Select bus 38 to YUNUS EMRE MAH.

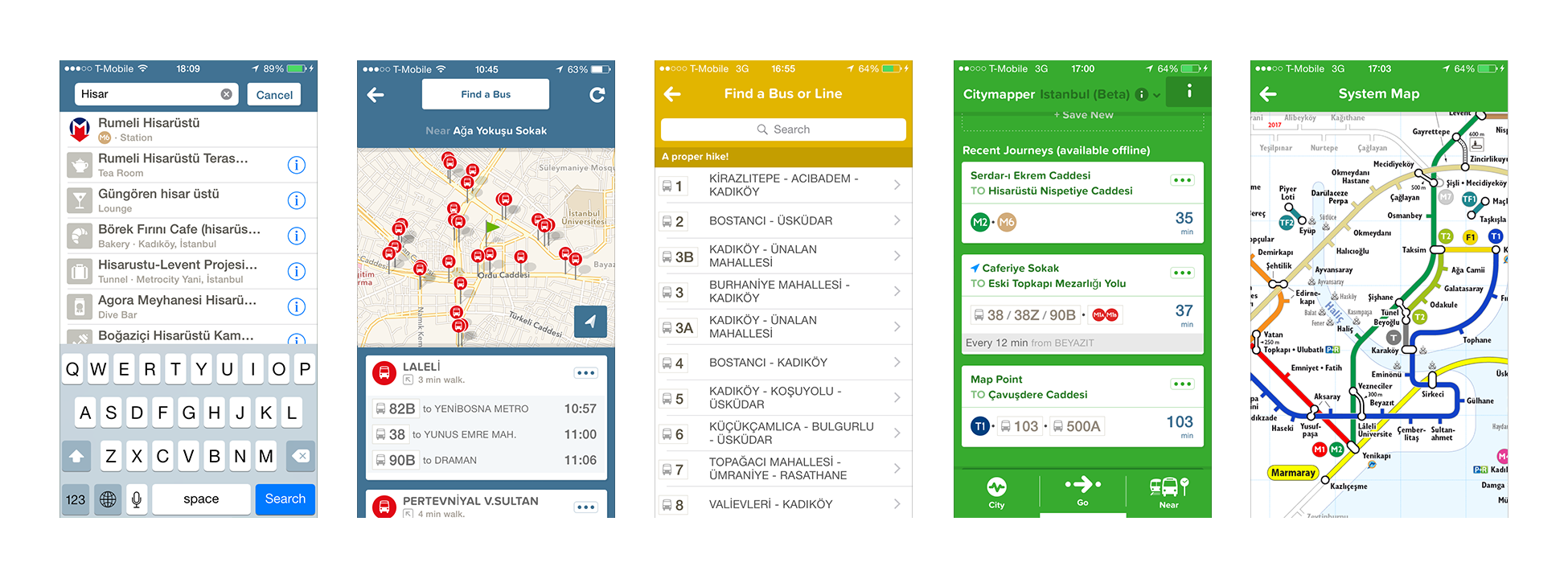pyautogui.click(x=486, y=434)
